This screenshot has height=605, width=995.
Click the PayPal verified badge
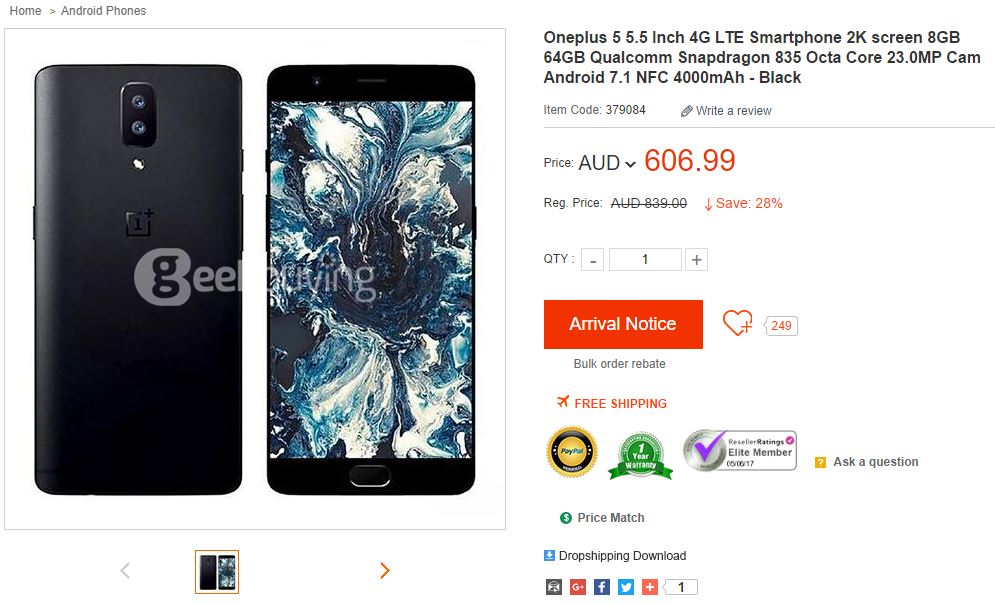coord(572,451)
